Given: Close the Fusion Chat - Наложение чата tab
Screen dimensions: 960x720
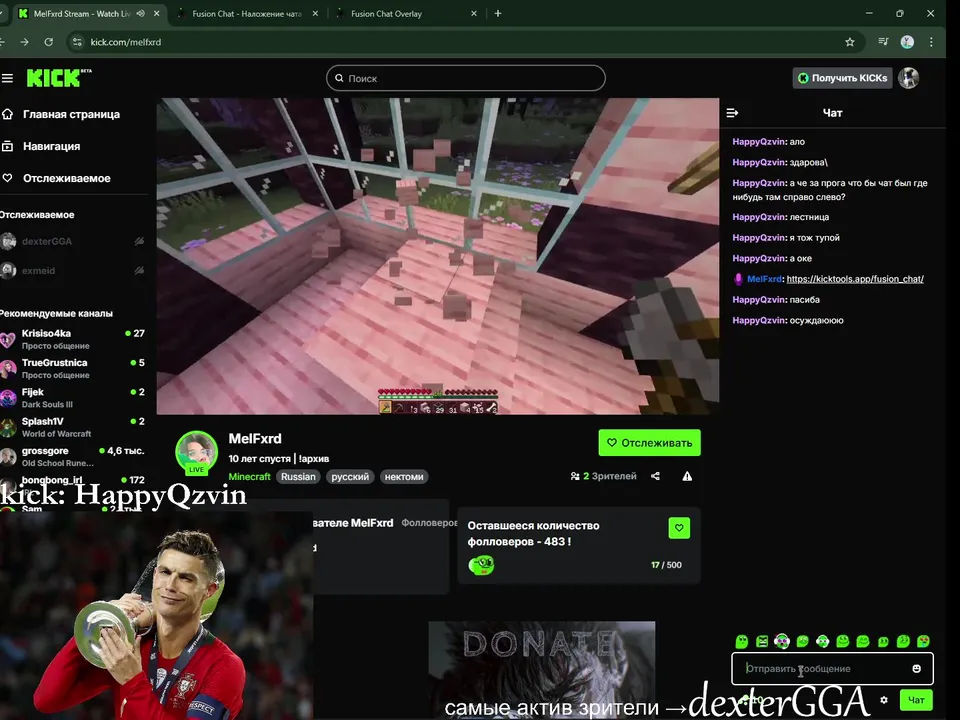Looking at the screenshot, I should [315, 13].
